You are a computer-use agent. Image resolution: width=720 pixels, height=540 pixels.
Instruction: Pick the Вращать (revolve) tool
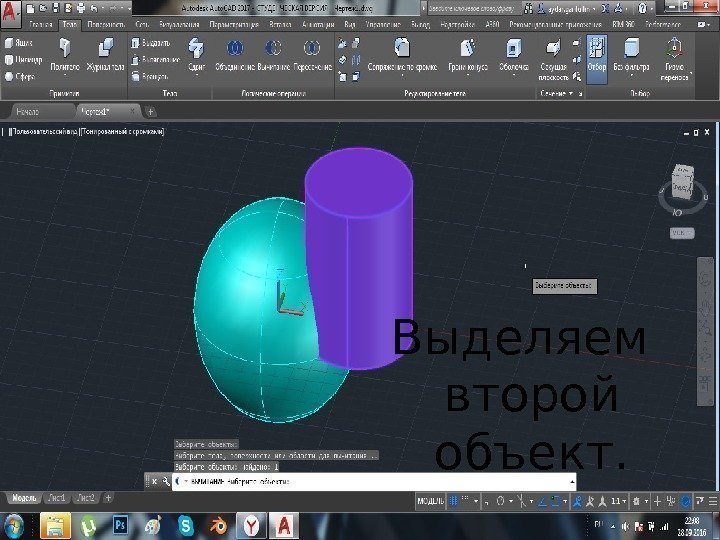pos(150,76)
